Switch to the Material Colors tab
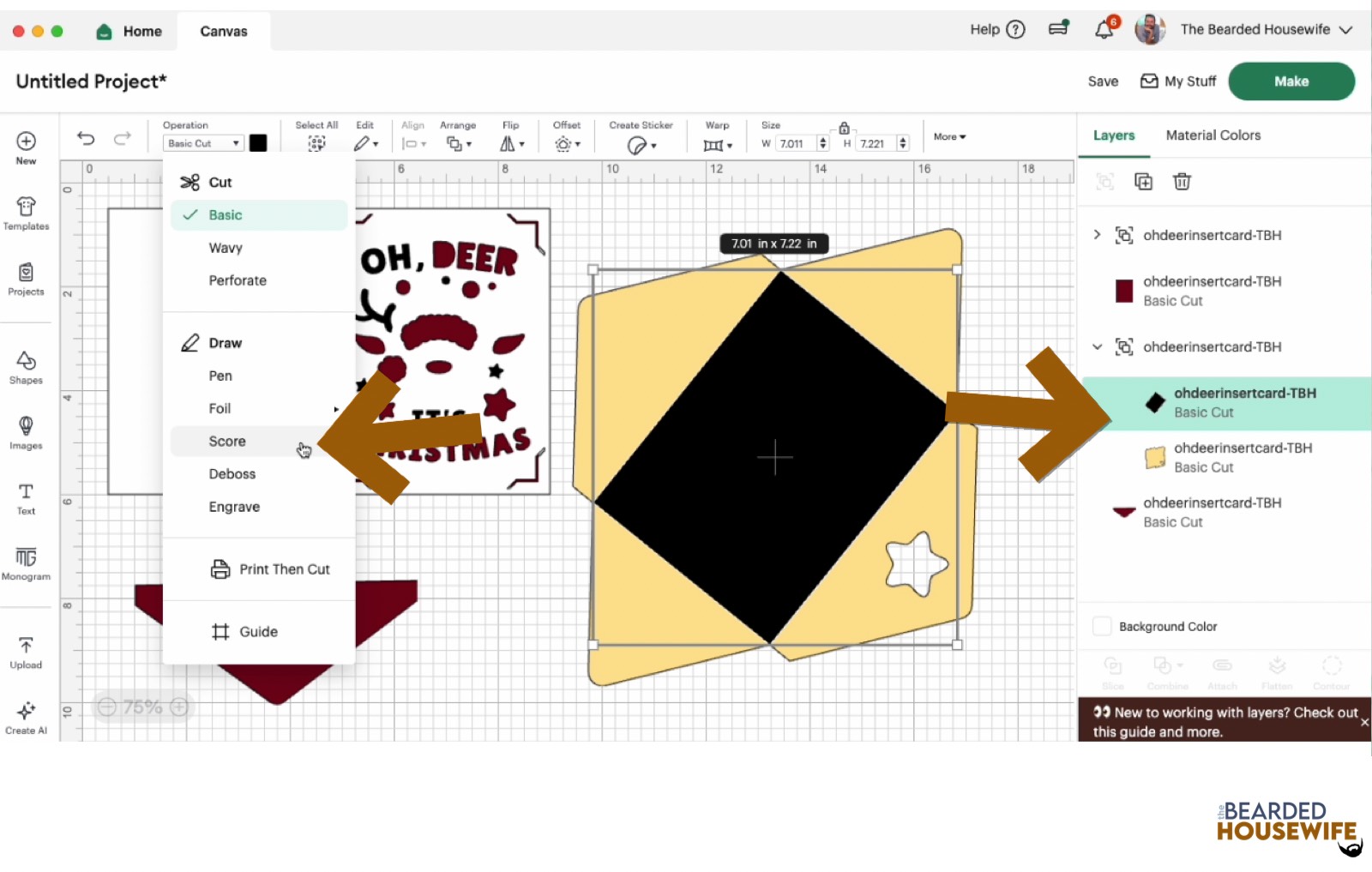1372x872 pixels. pyautogui.click(x=1213, y=135)
